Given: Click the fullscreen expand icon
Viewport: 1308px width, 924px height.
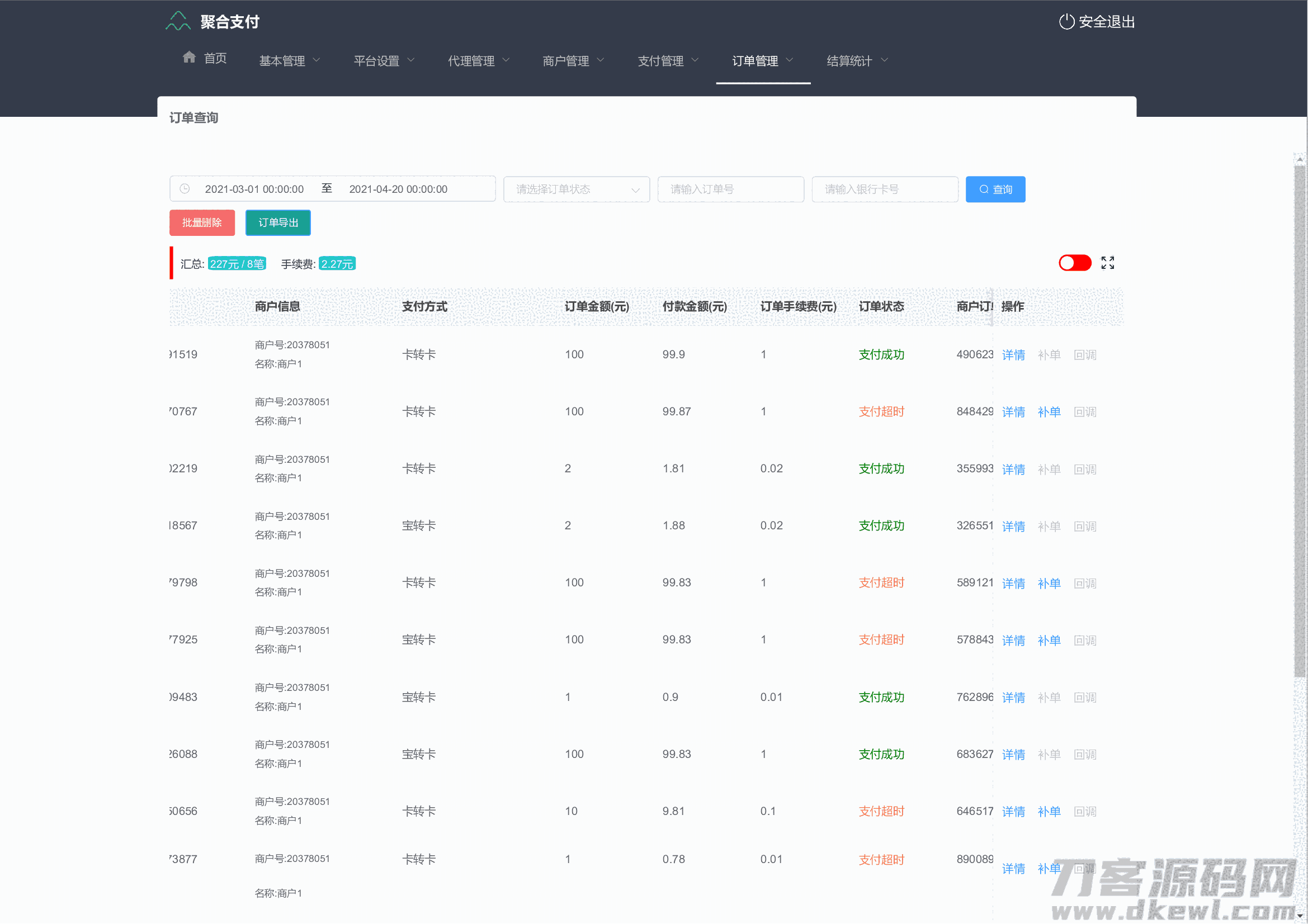Looking at the screenshot, I should pyautogui.click(x=1107, y=263).
